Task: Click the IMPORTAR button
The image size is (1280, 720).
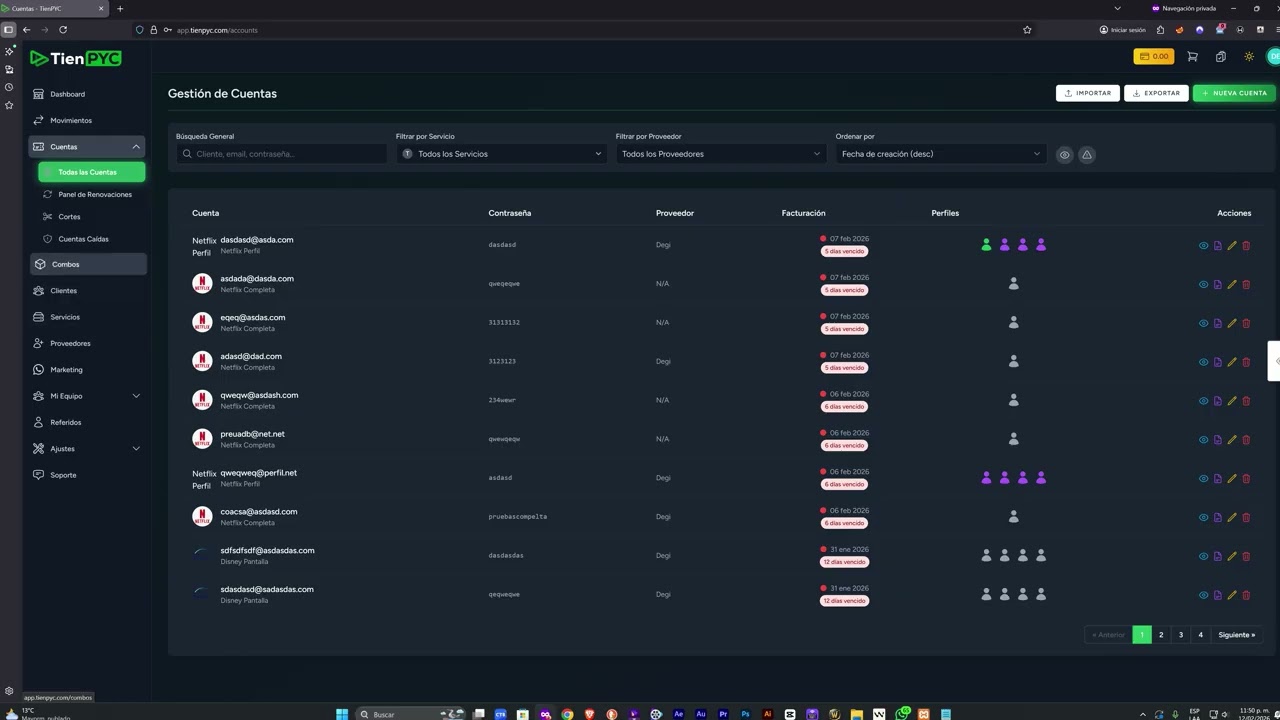Action: tap(1087, 93)
